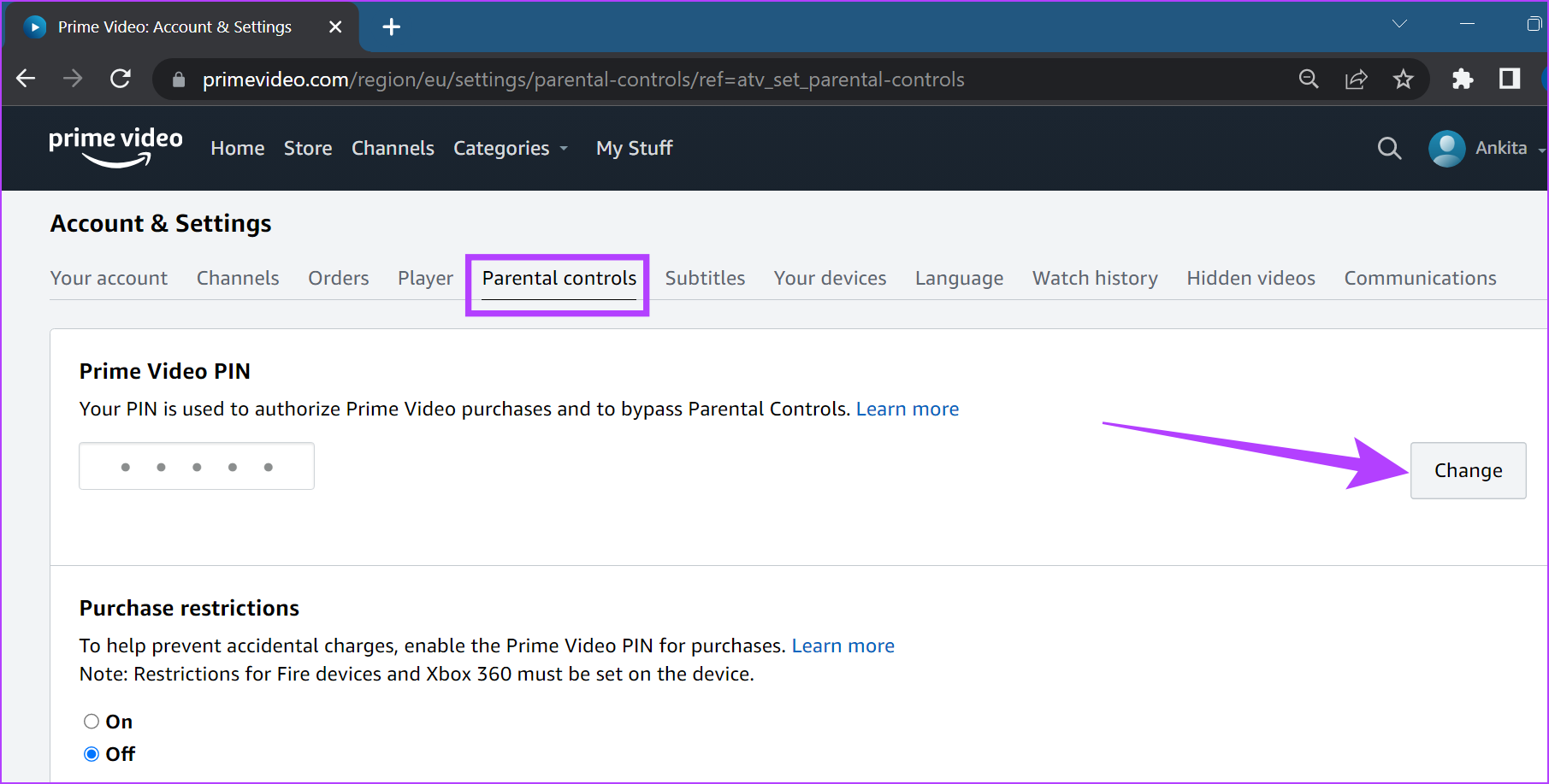Switch to the Channels settings tab
Viewport: 1549px width, 784px height.
coord(238,279)
